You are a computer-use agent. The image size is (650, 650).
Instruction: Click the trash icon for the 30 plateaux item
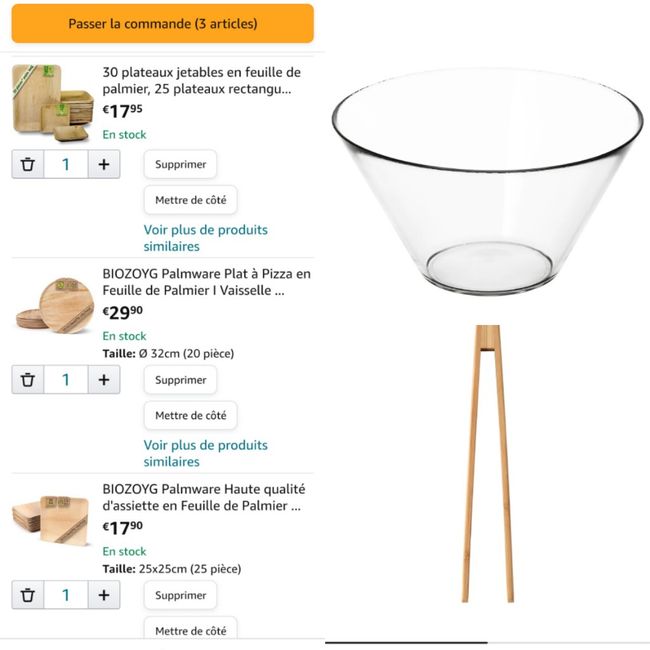[28, 164]
